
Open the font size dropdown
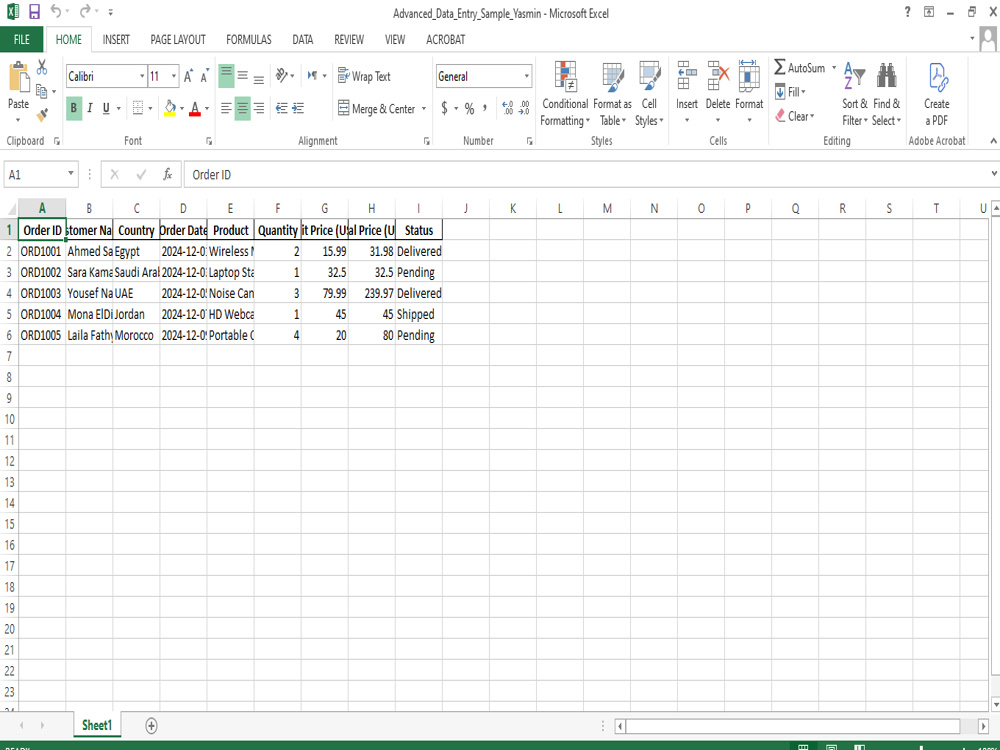[x=173, y=77]
